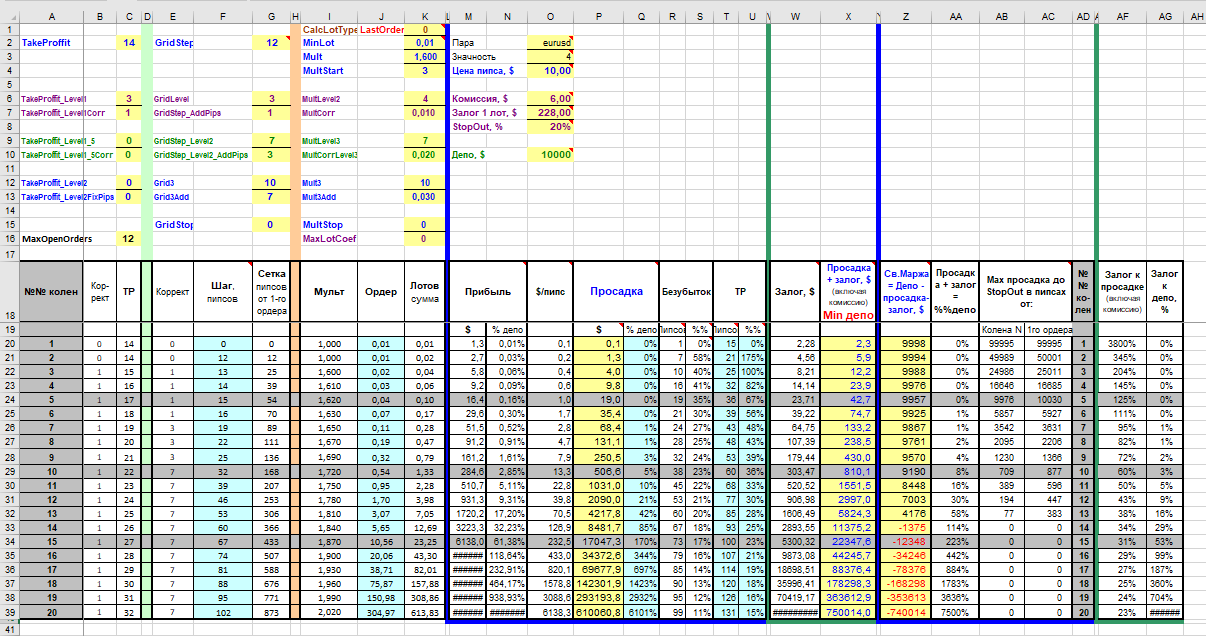Click the cell showing 22347,6
1206x636 pixels.
click(848, 541)
